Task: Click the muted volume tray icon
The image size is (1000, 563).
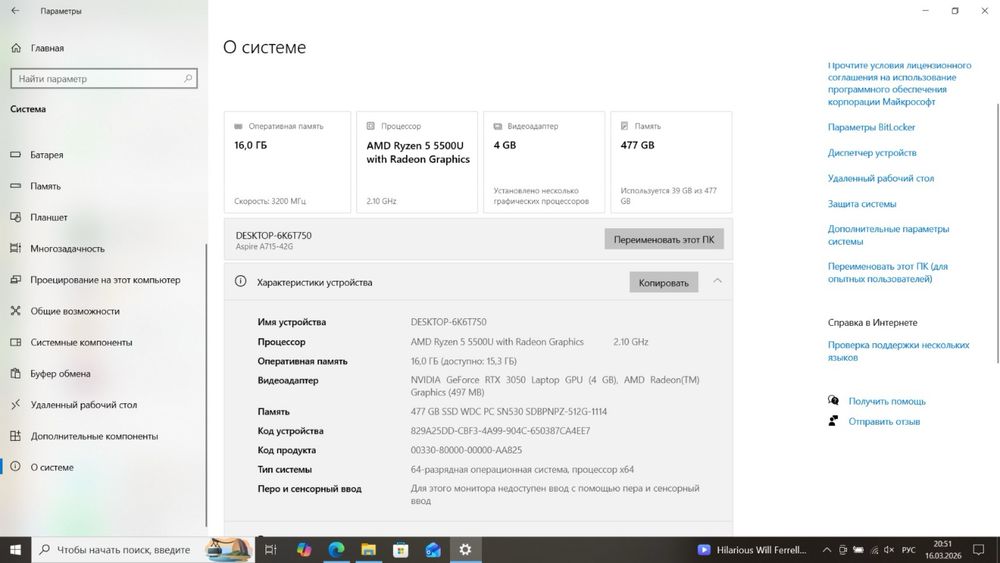Action: click(x=889, y=550)
